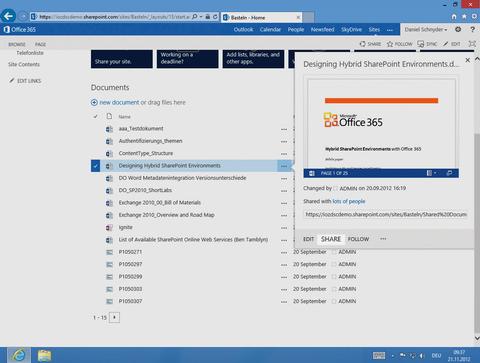
Task: Click presence box next to P1050297 ADMIN
Action: (334, 265)
